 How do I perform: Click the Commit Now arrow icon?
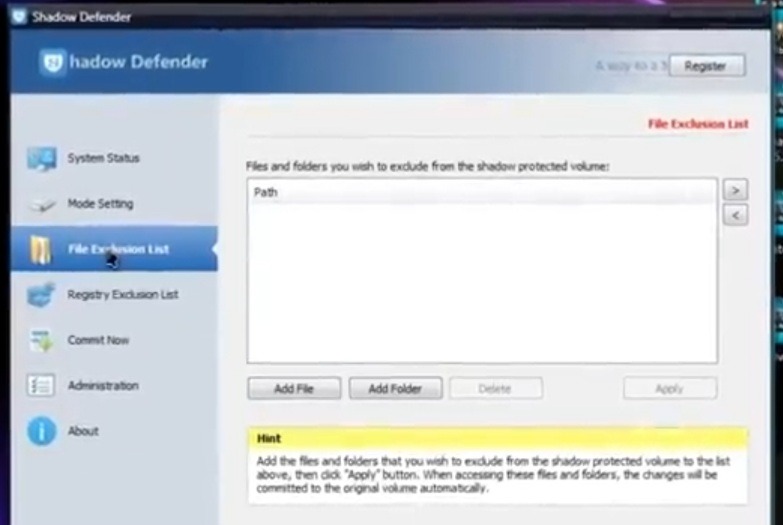pyautogui.click(x=41, y=340)
